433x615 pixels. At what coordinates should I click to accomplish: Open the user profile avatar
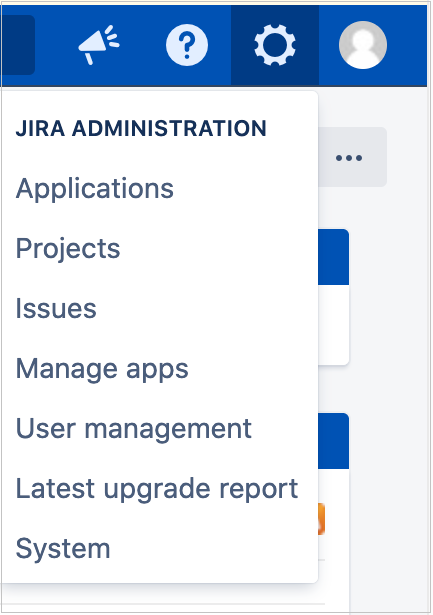[363, 45]
